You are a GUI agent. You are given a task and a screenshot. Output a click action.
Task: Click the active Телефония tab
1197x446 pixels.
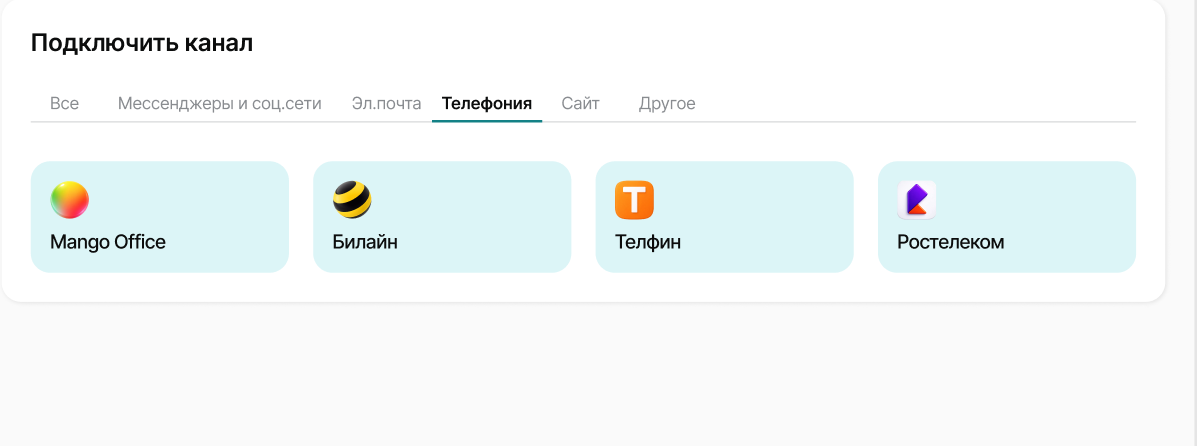pos(487,103)
